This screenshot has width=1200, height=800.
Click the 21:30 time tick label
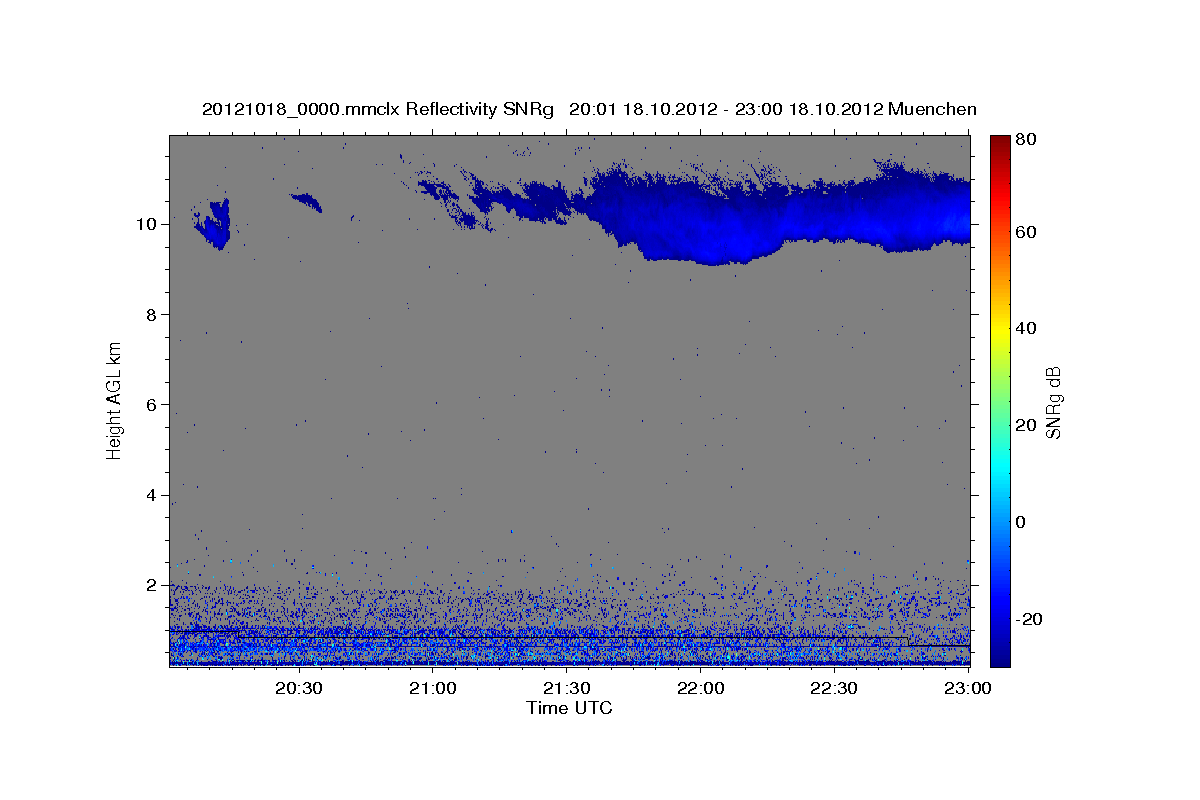point(566,688)
